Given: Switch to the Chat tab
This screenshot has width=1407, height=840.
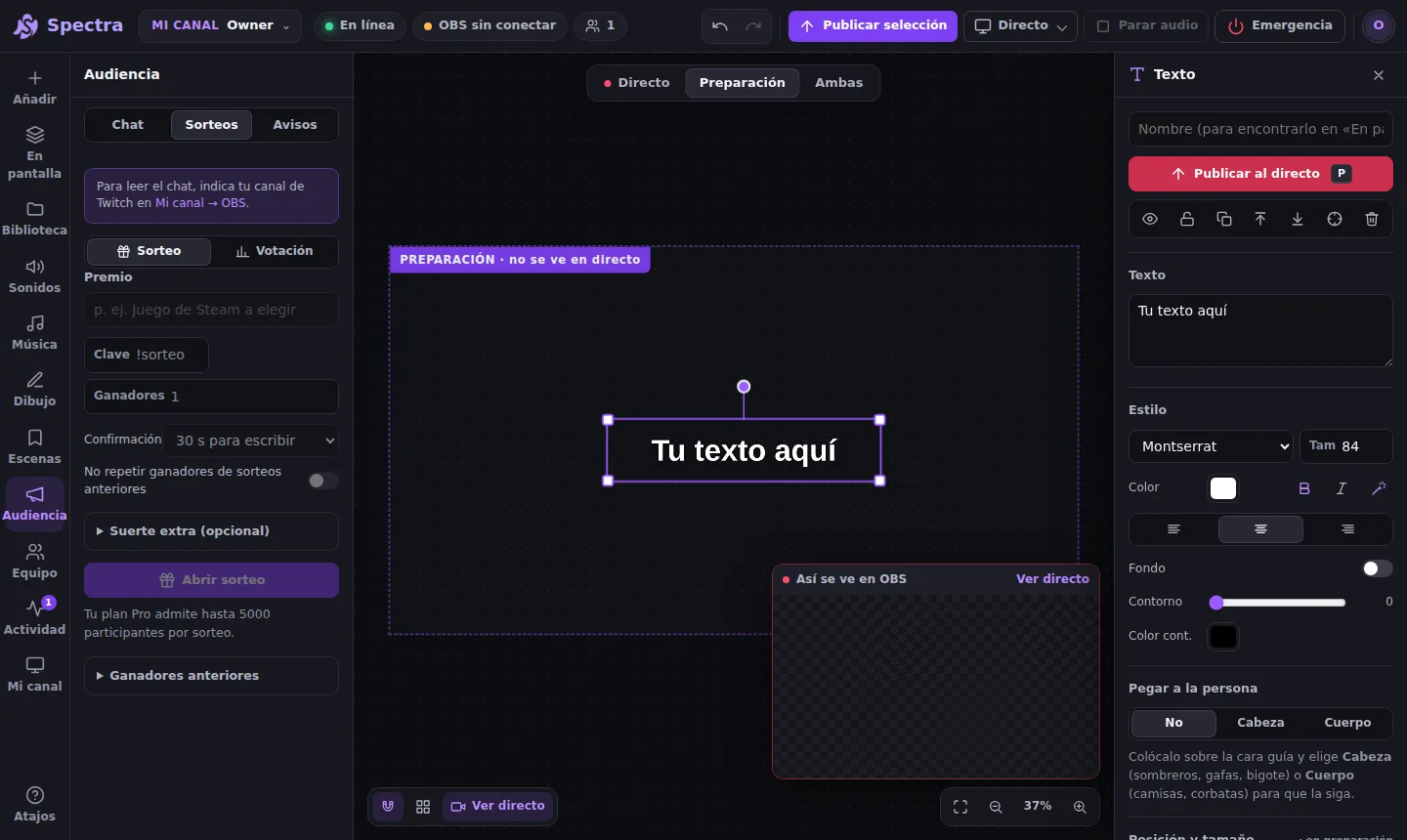Looking at the screenshot, I should pos(127,125).
